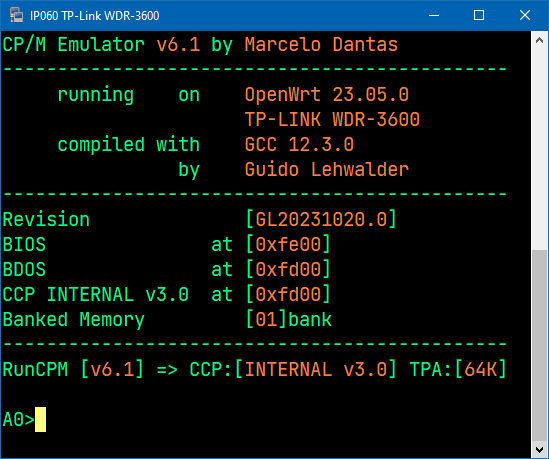Click the yellow cursor block at A0> prompt
Screen dimensions: 549x459
point(41,419)
